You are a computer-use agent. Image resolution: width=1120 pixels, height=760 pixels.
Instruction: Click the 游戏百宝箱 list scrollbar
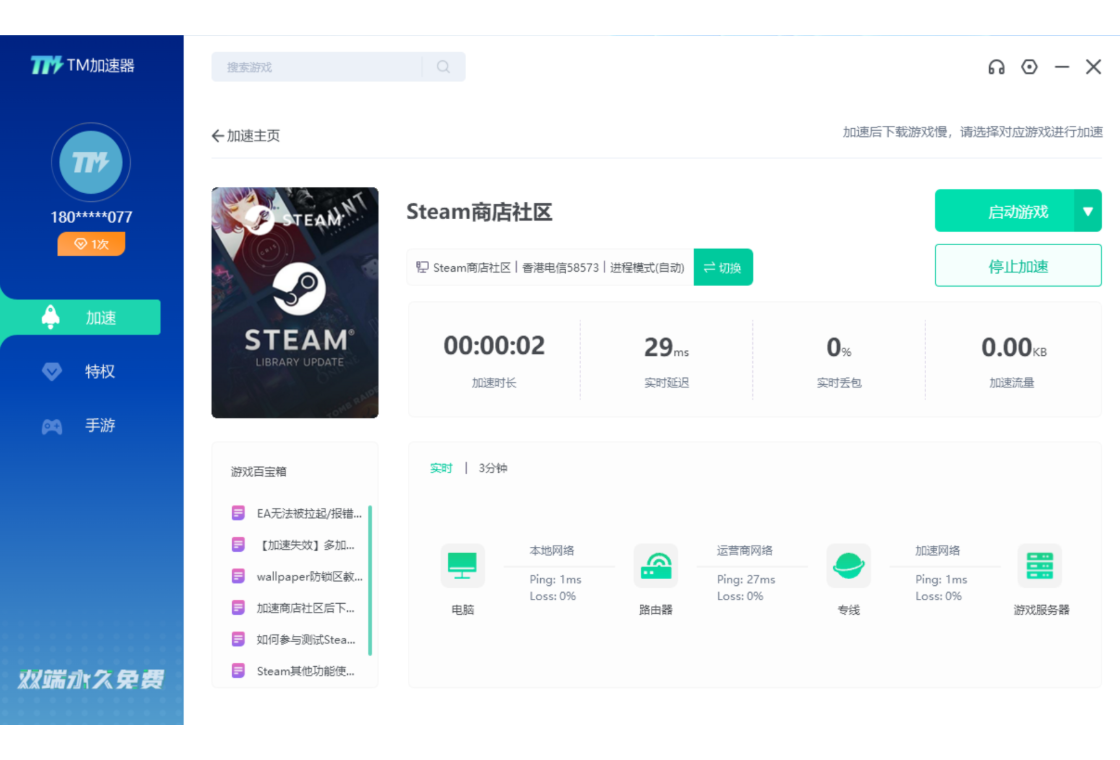pos(370,580)
